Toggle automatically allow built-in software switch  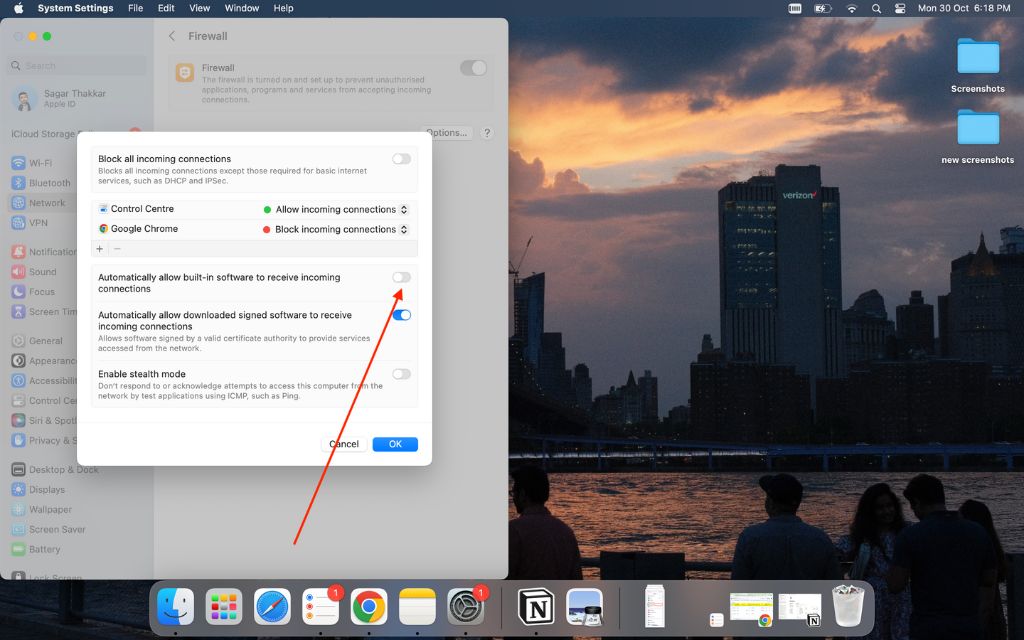401,277
